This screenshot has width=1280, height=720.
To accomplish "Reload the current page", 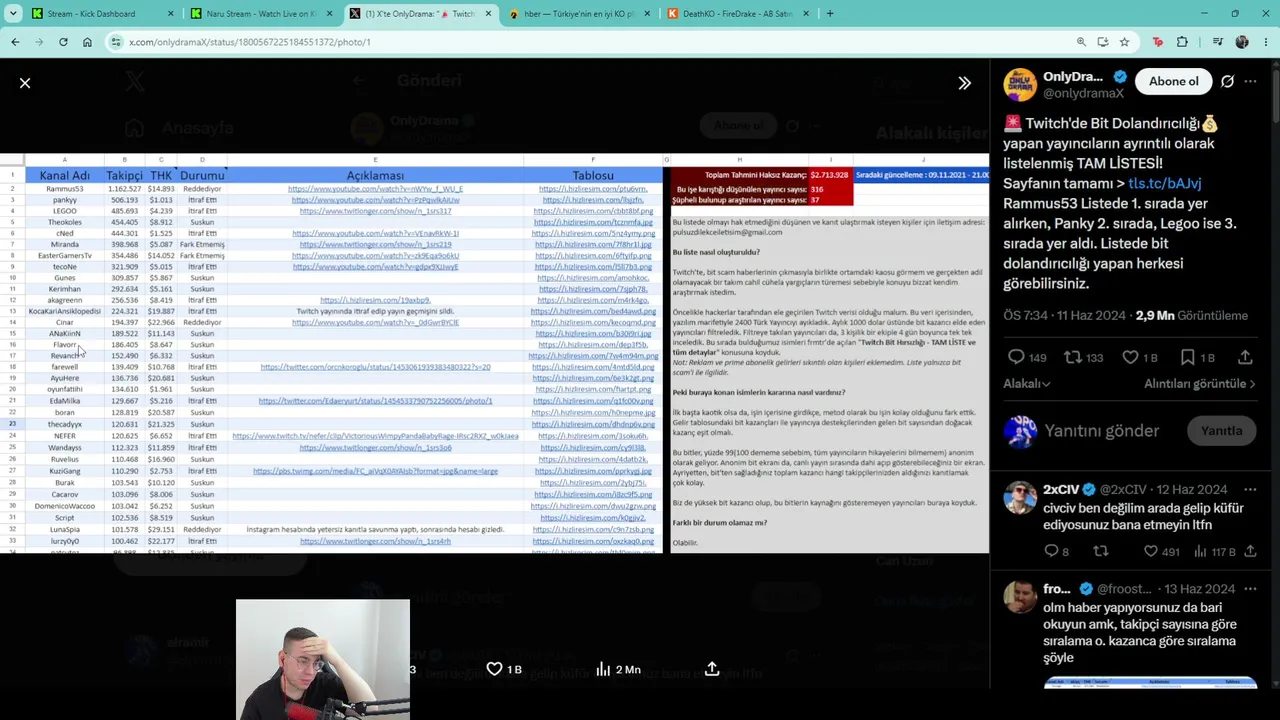I will tap(63, 42).
